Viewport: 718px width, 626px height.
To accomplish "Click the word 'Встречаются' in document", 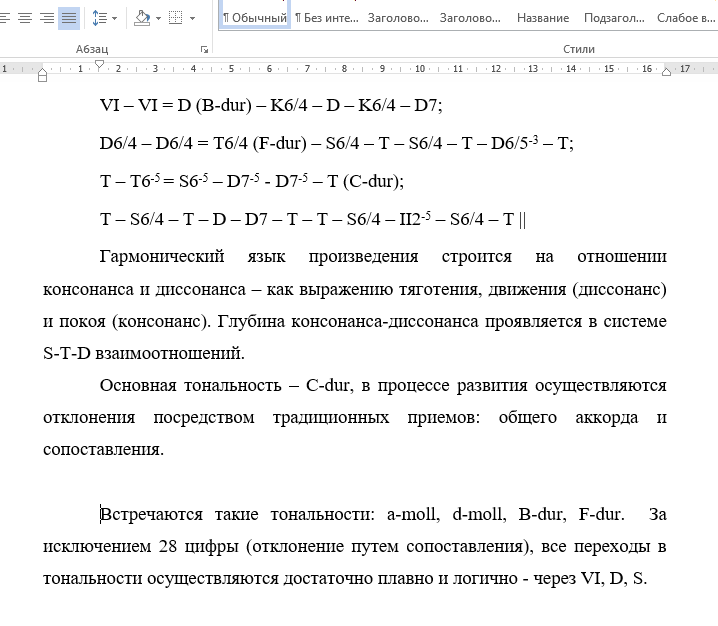I will (x=151, y=515).
